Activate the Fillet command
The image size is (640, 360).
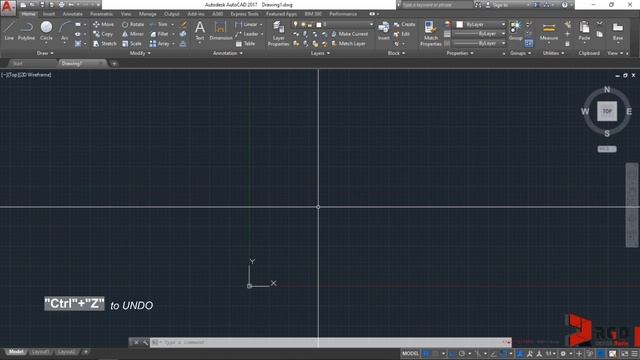coord(159,34)
